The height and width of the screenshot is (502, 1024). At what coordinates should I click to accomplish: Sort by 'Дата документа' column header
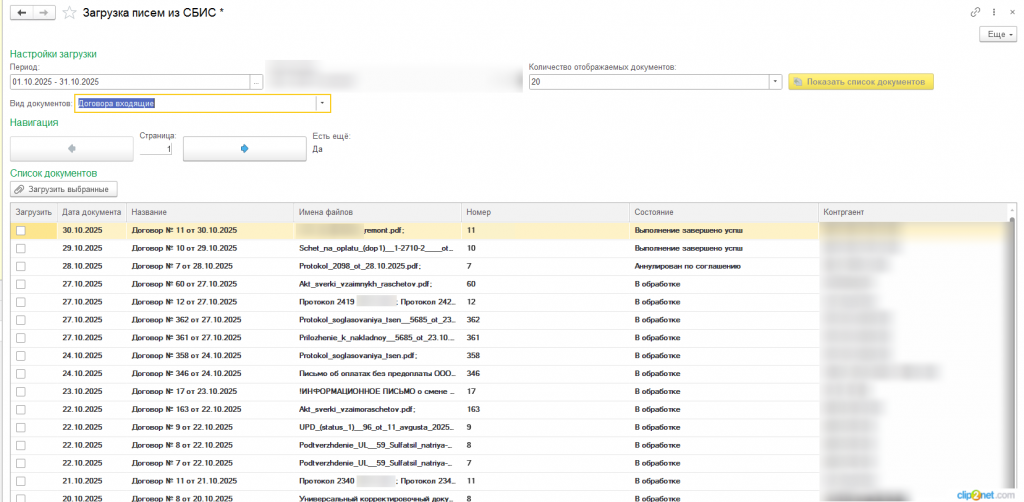[91, 212]
